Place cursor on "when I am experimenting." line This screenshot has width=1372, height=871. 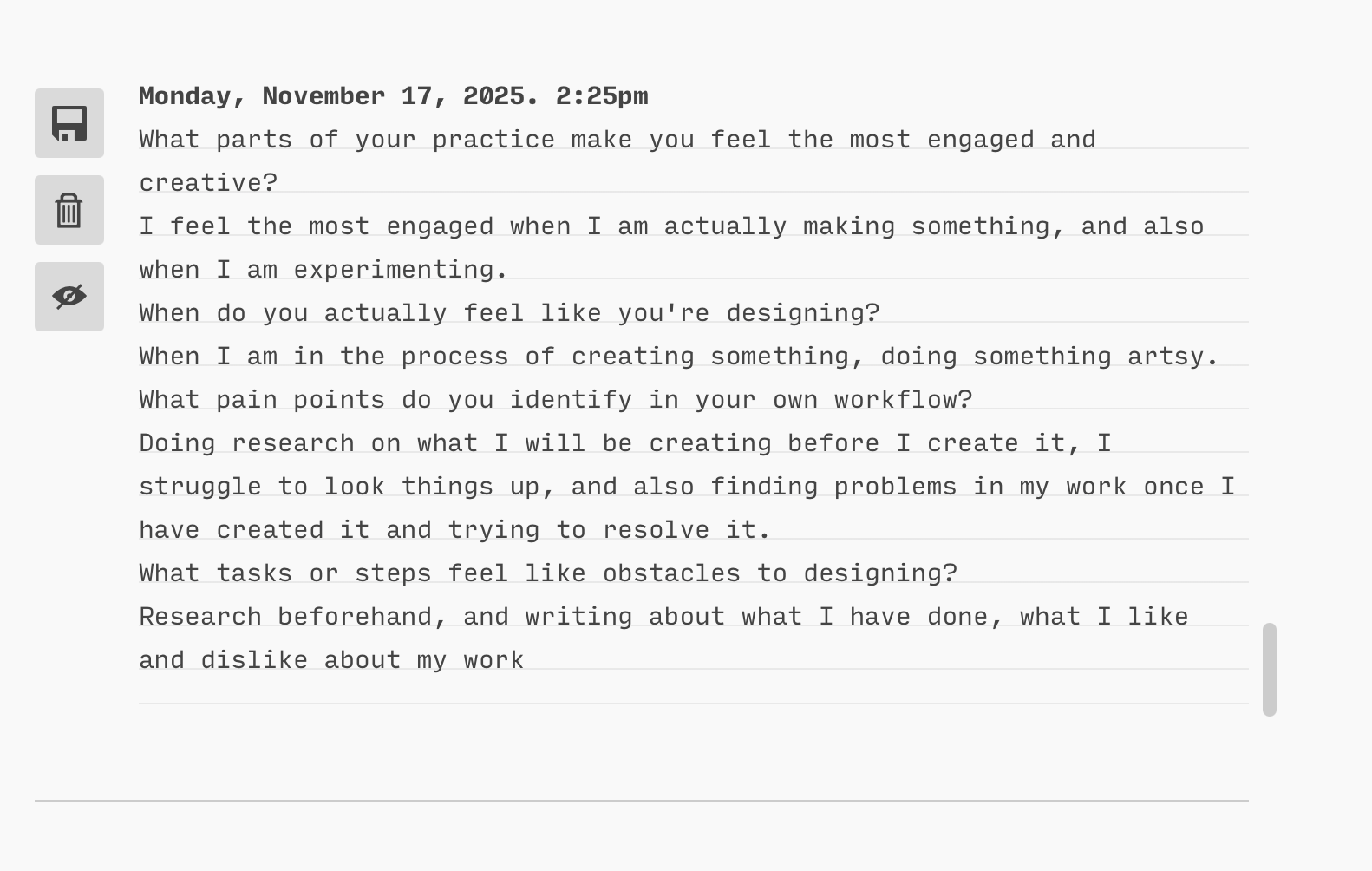tap(323, 270)
